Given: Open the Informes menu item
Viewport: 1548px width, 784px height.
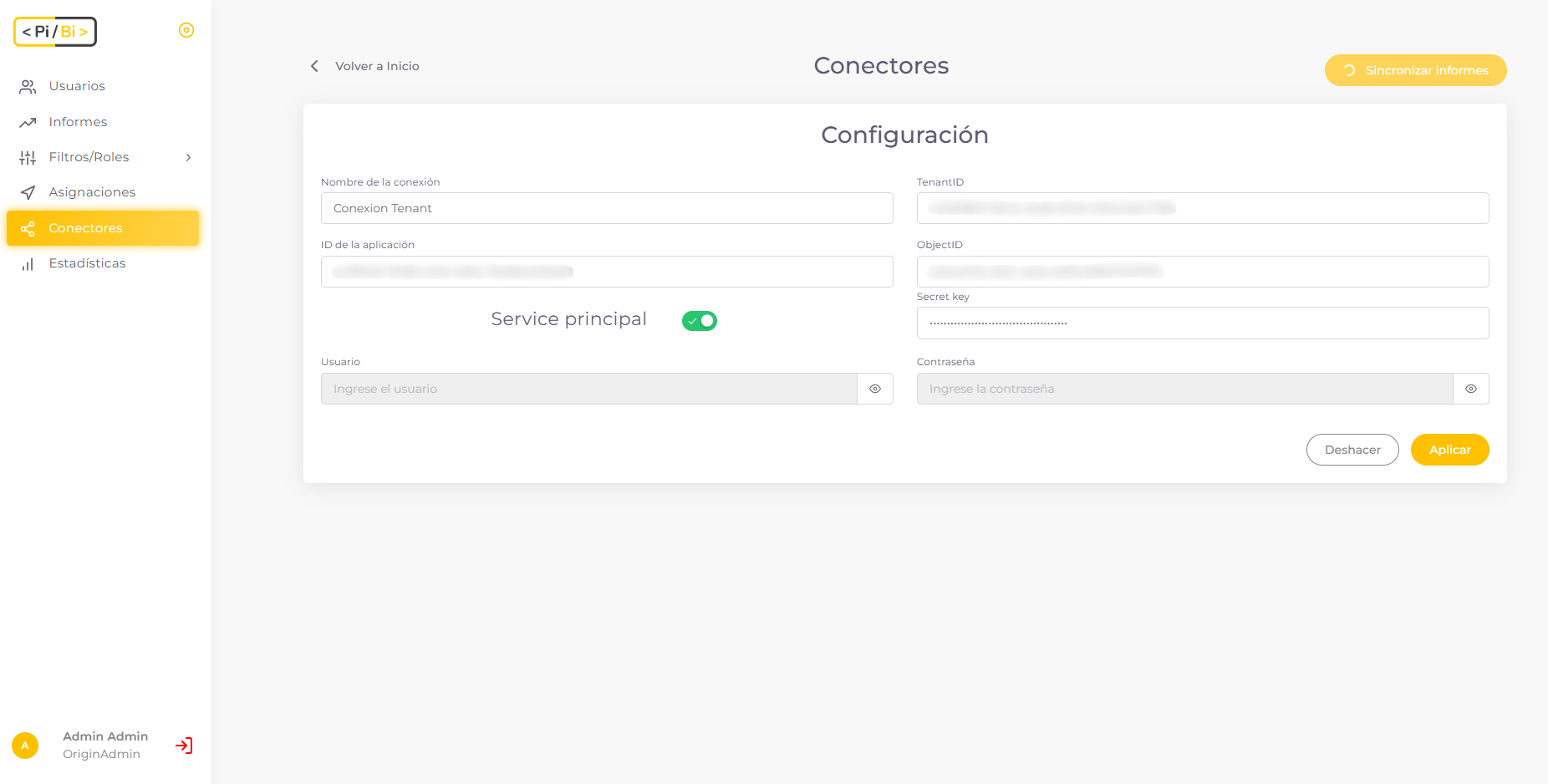Looking at the screenshot, I should [x=103, y=122].
